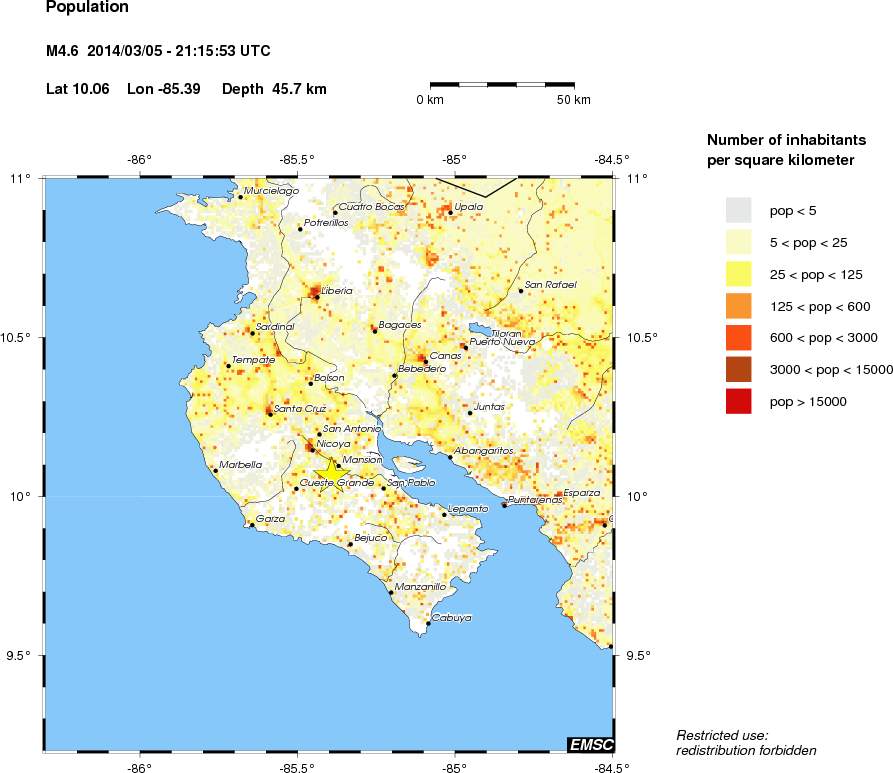Click the Manzanillo label
Image resolution: width=893 pixels, height=773 pixels.
[x=420, y=587]
